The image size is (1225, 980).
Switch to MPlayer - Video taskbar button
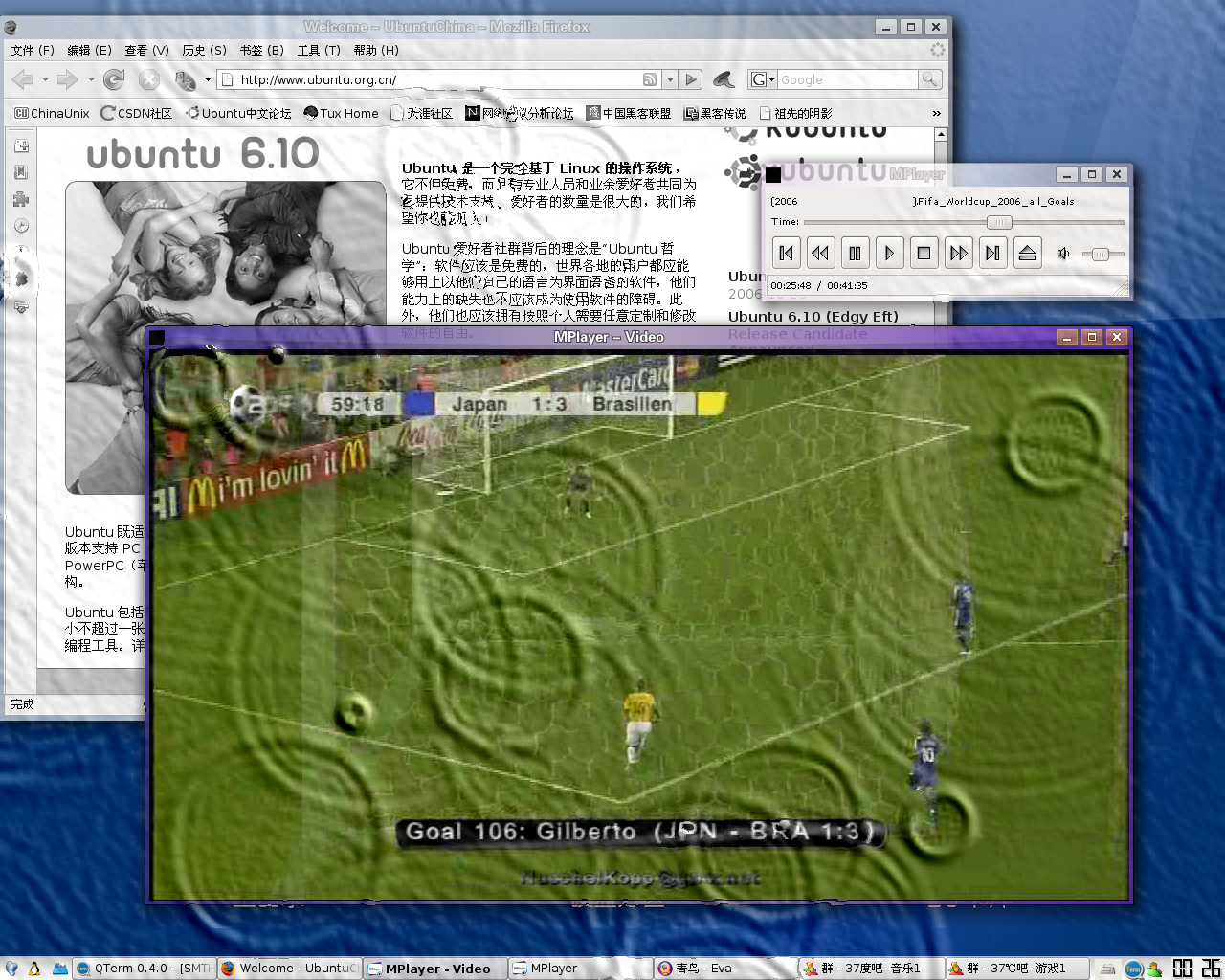pyautogui.click(x=435, y=969)
